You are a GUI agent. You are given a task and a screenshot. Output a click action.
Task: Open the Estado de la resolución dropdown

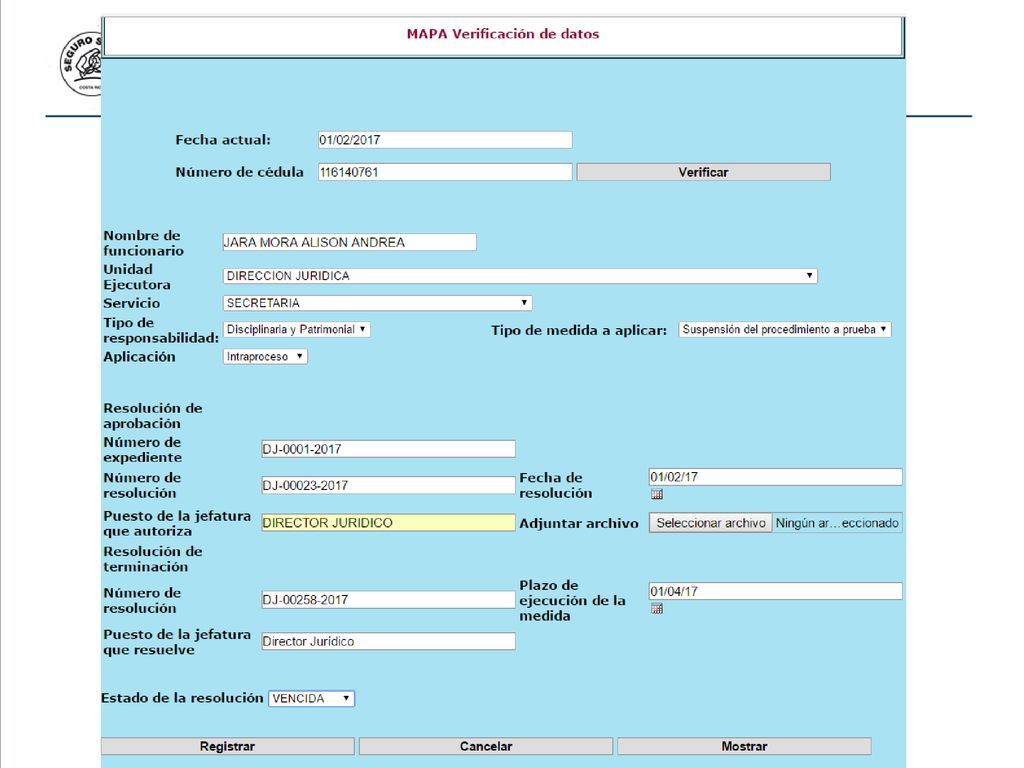click(312, 699)
